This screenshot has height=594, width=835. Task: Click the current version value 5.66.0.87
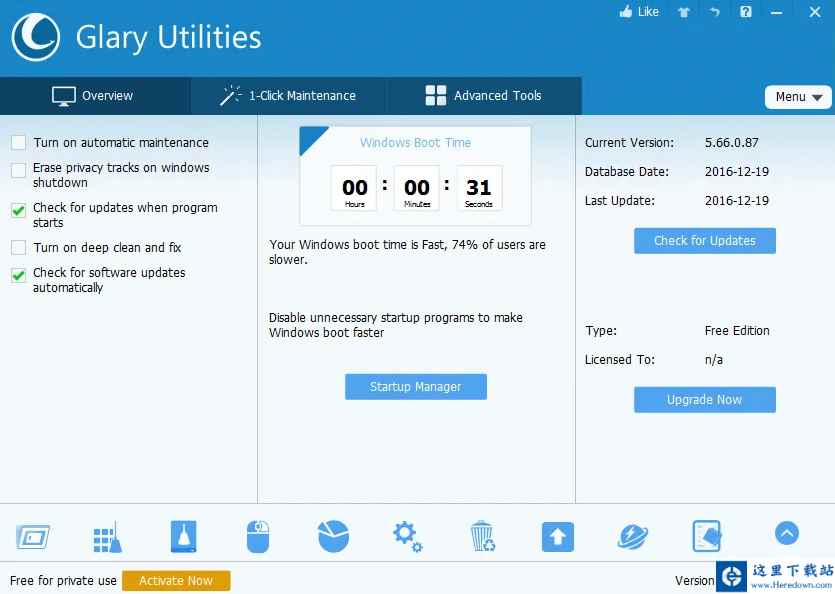click(732, 143)
